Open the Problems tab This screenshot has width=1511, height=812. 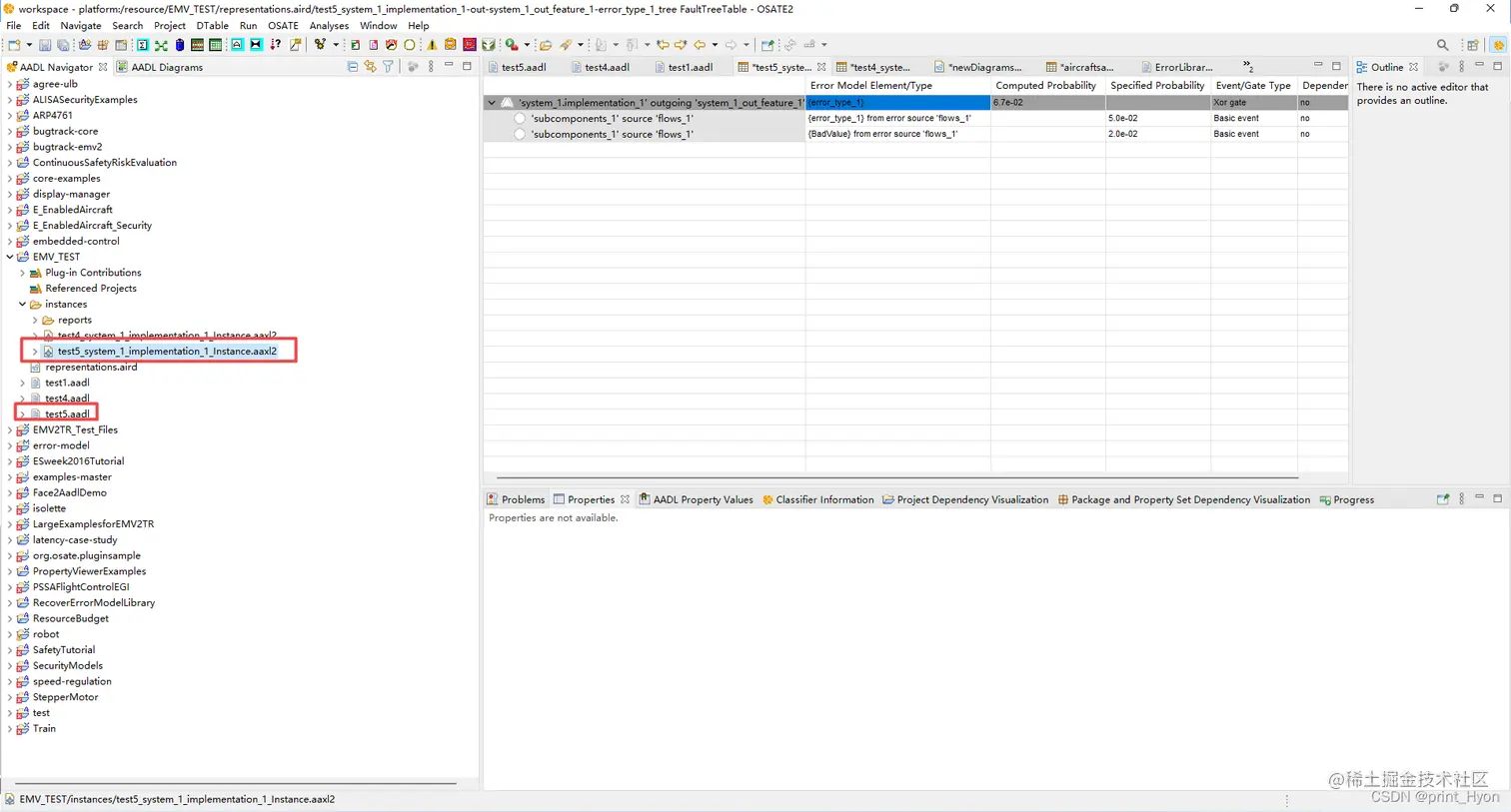point(516,499)
